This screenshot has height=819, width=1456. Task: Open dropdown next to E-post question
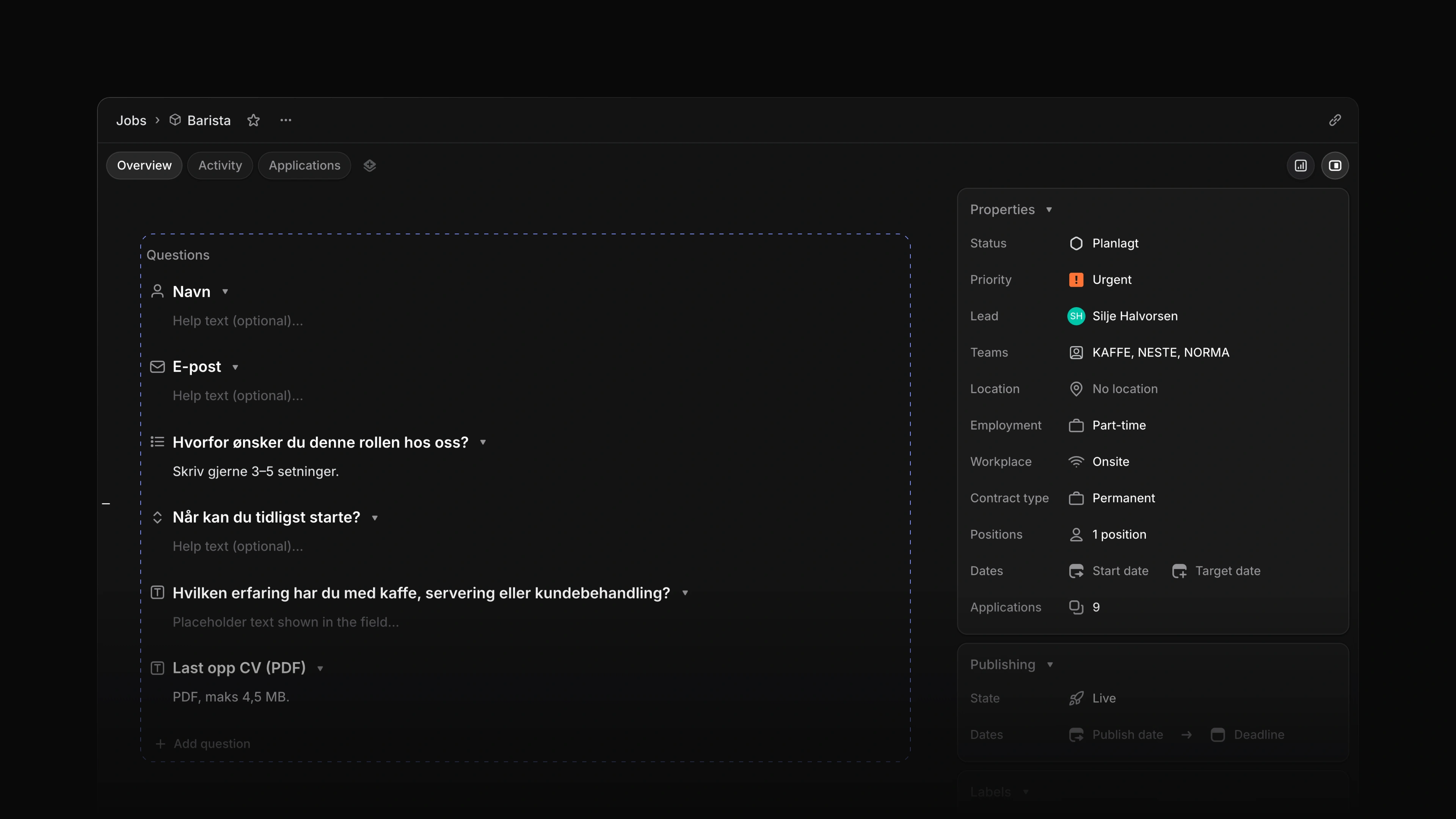coord(235,367)
